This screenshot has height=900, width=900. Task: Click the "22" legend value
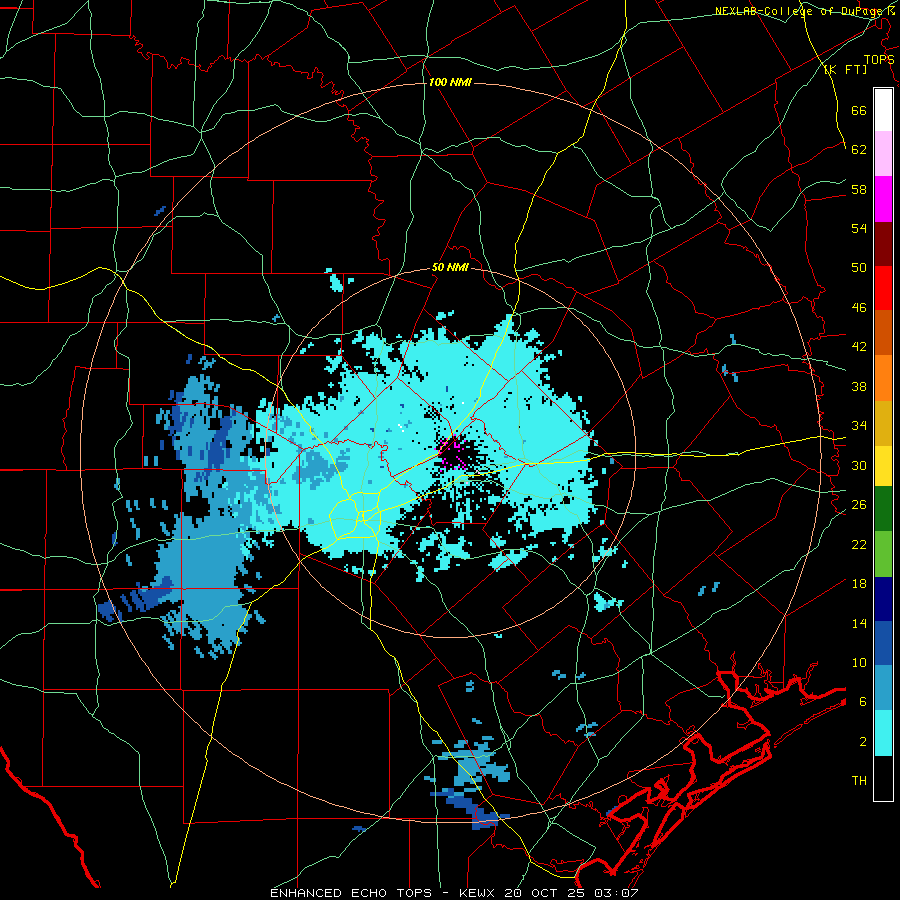(x=859, y=544)
